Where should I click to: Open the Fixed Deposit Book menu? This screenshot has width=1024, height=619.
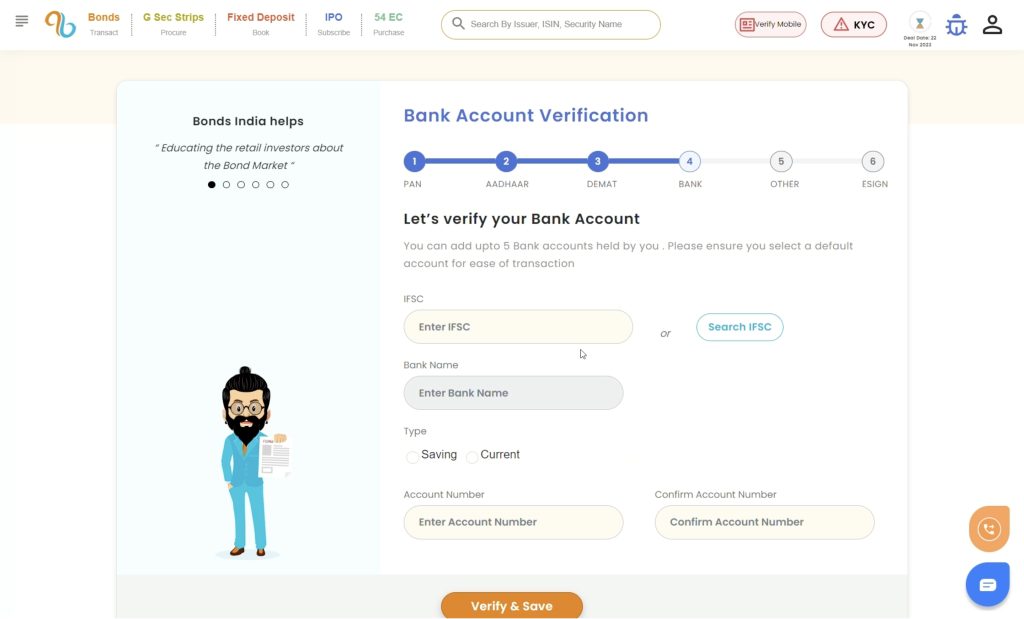click(260, 24)
